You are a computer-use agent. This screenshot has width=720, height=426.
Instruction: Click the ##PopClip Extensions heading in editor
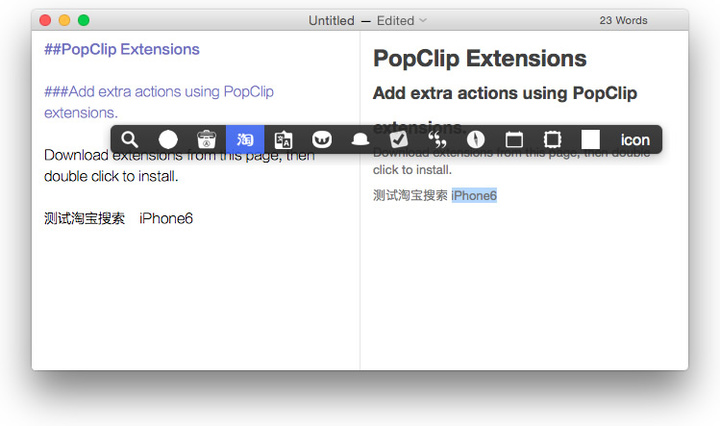122,49
